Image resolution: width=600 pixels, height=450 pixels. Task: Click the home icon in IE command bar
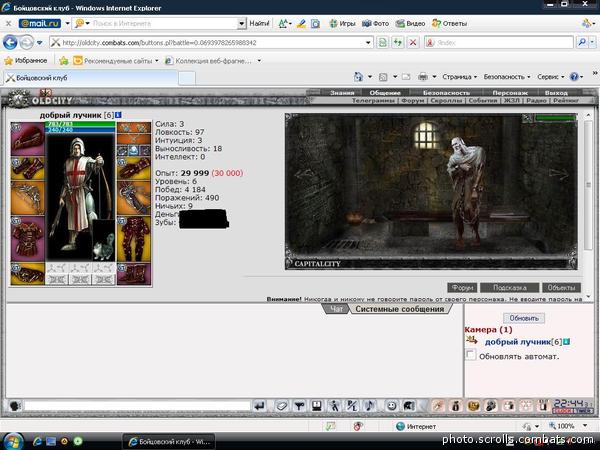click(x=358, y=77)
